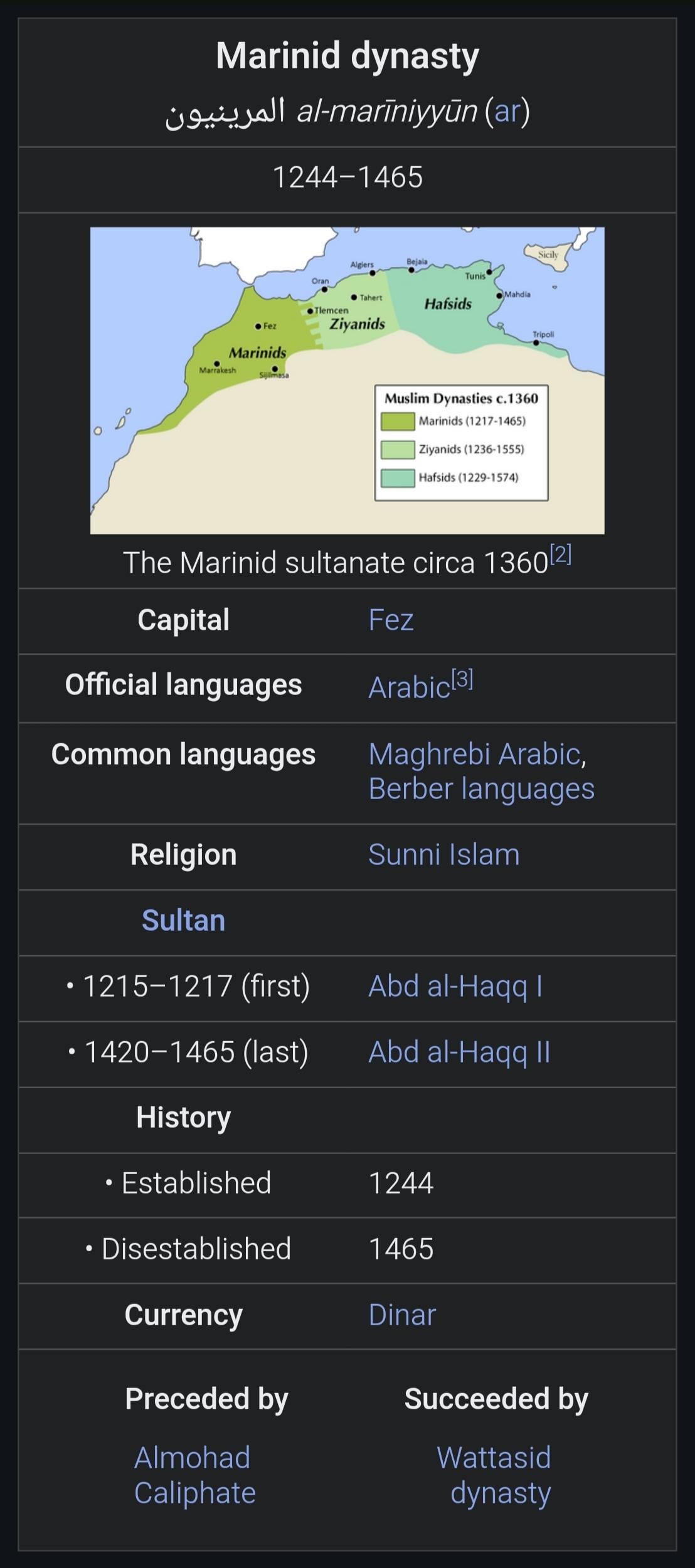Click the Established year 1244 value
The height and width of the screenshot is (1568, 695).
[x=401, y=1184]
